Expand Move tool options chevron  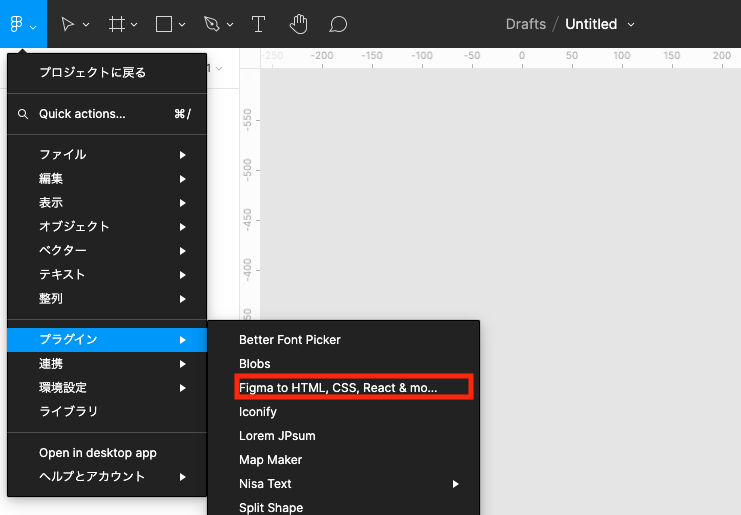86,25
